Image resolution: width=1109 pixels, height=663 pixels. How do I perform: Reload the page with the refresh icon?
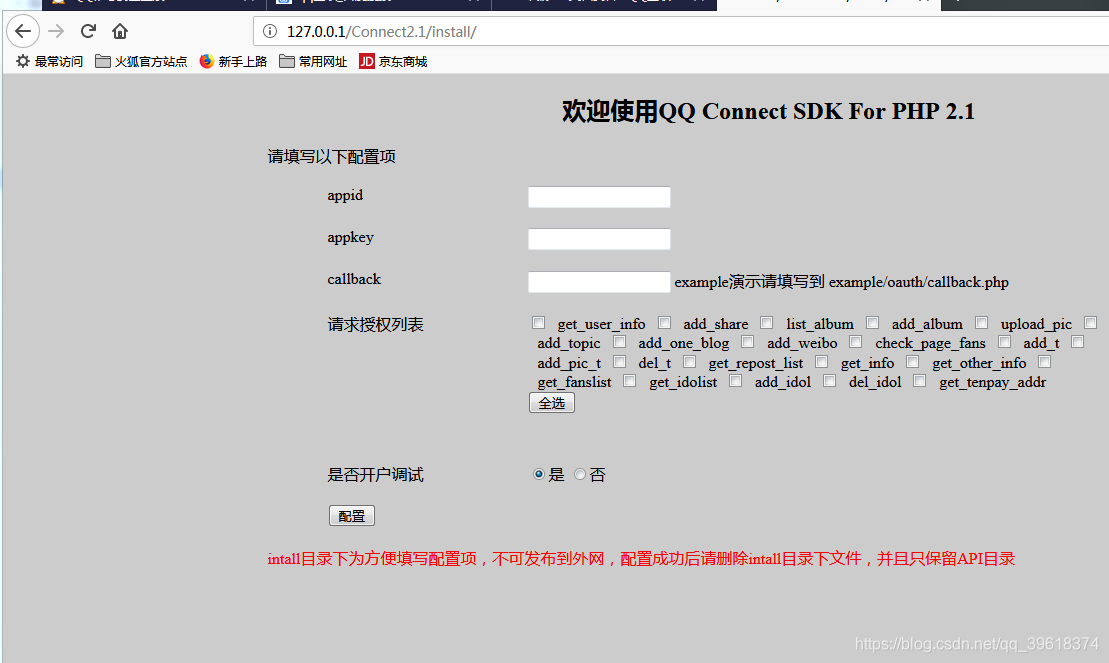[x=88, y=31]
